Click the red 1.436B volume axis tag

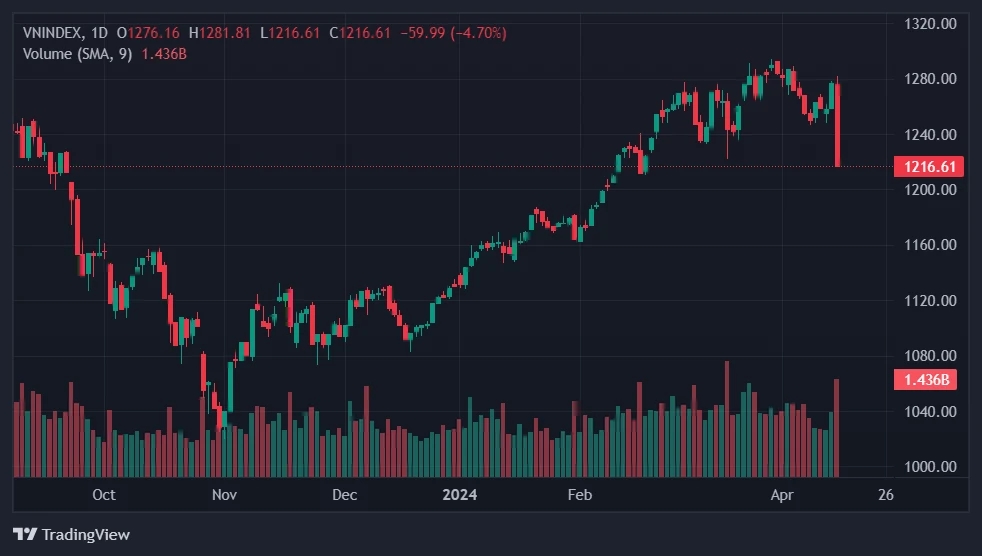[x=925, y=380]
